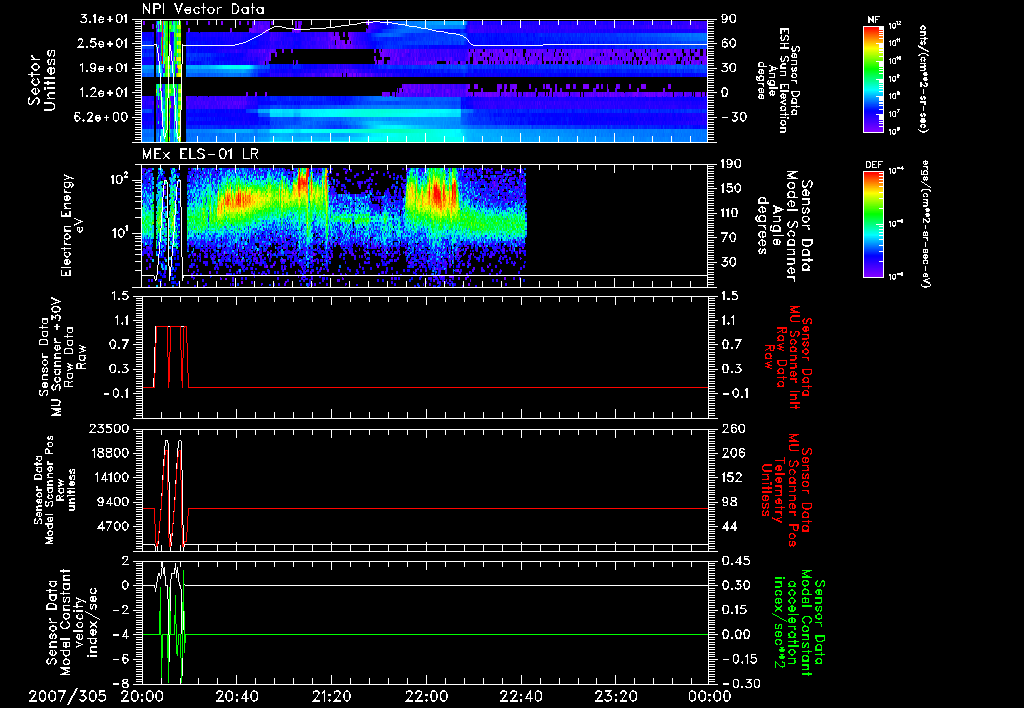Select the 4700 scanner position value
The image size is (1024, 708).
coord(112,526)
